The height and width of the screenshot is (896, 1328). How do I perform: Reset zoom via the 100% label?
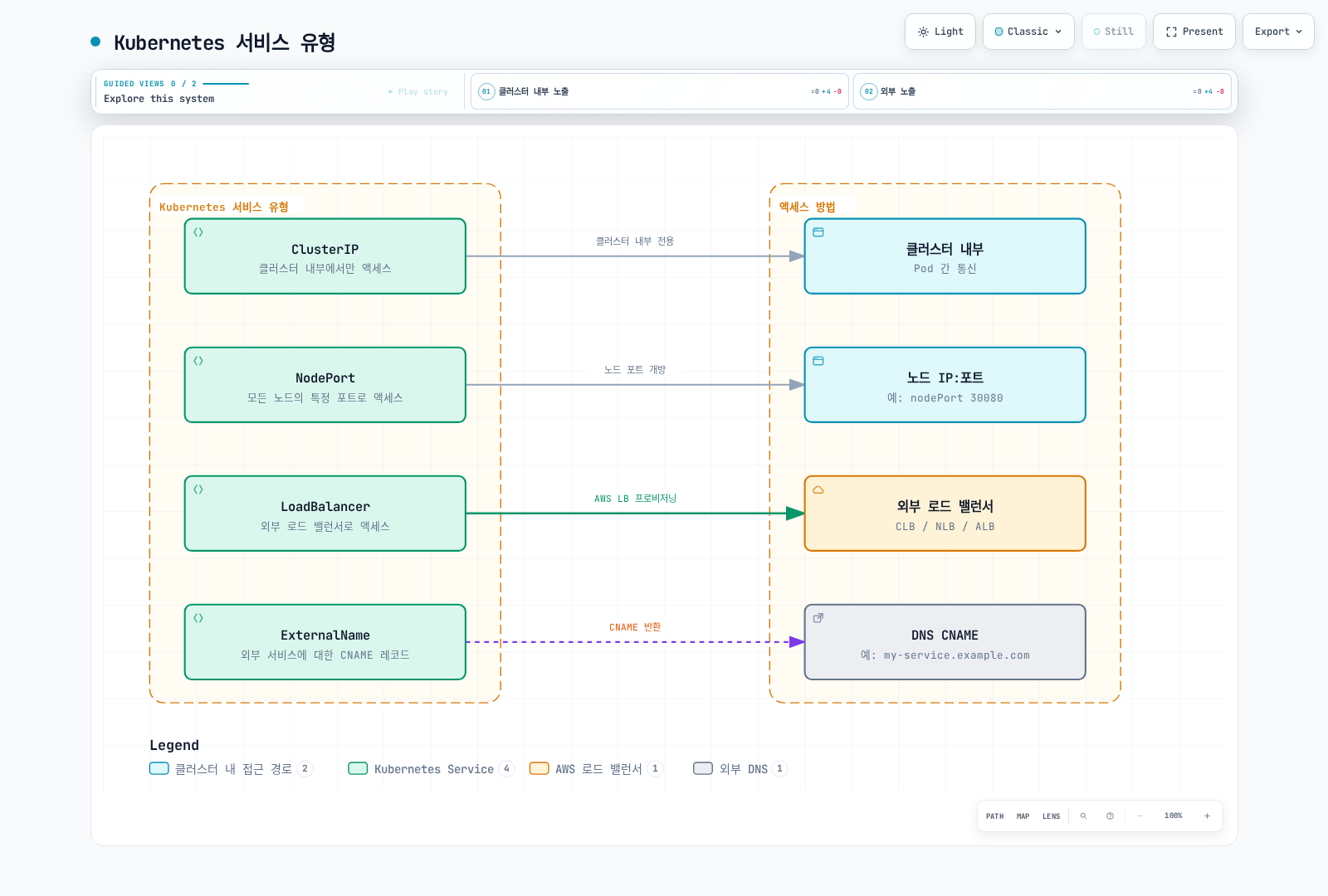coord(1173,816)
